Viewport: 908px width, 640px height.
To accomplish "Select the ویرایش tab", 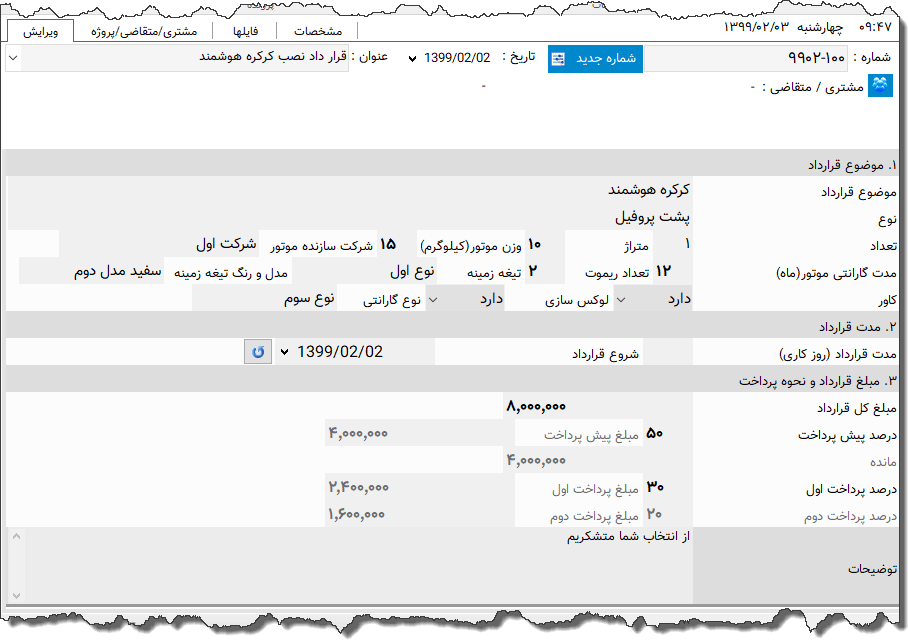I will pos(41,30).
